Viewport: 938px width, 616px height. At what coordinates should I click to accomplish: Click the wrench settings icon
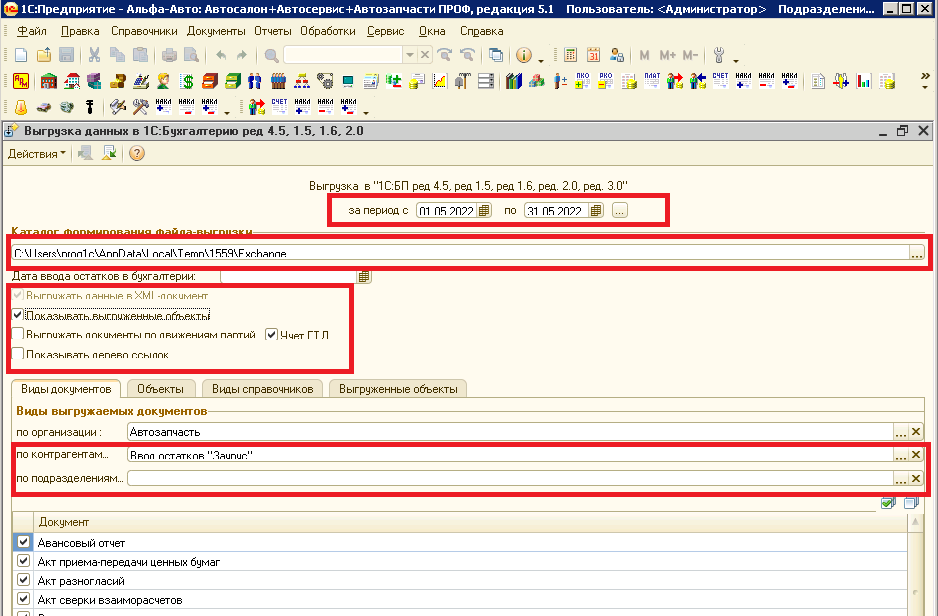[x=719, y=56]
